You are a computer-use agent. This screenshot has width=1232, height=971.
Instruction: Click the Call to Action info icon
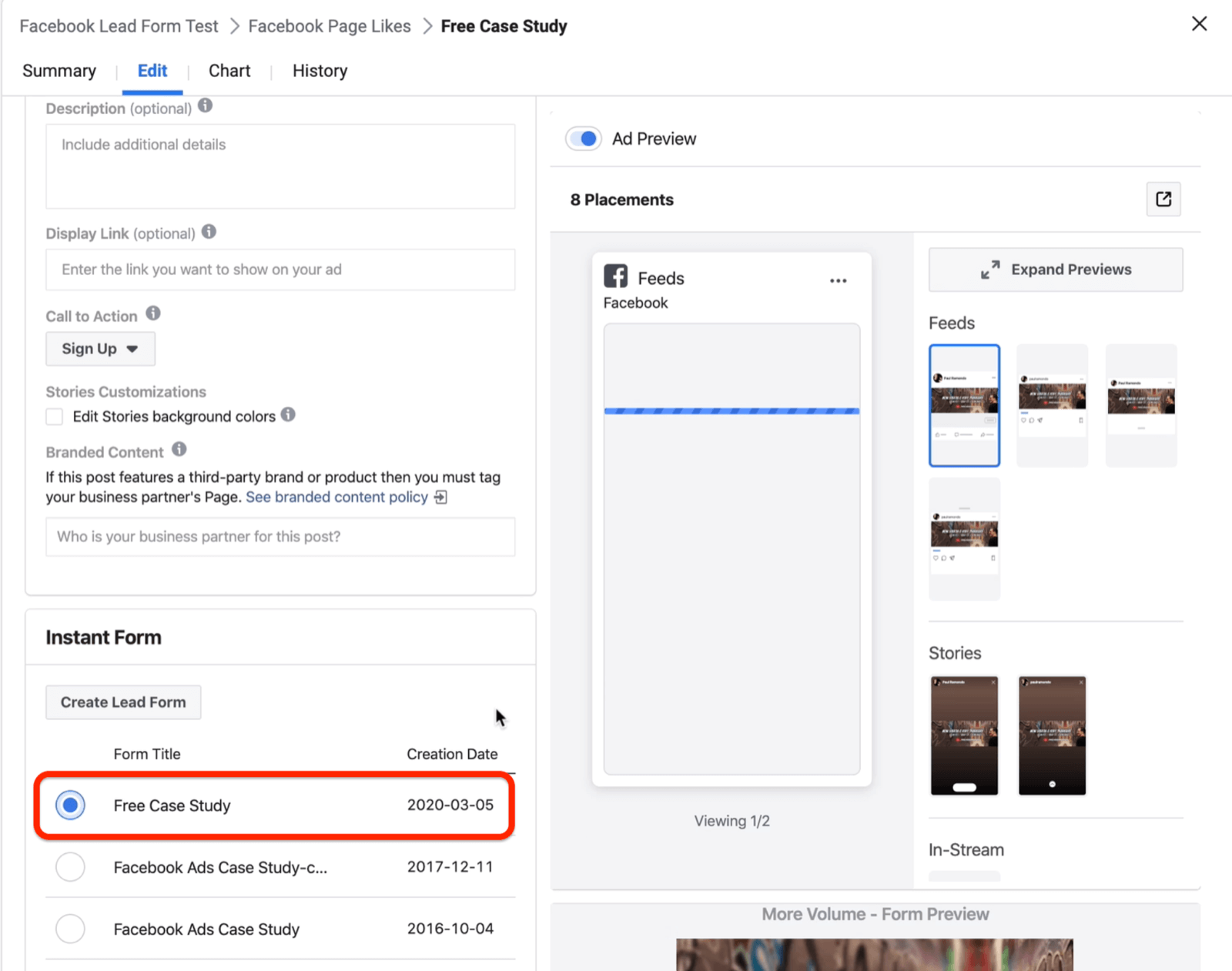coord(153,313)
